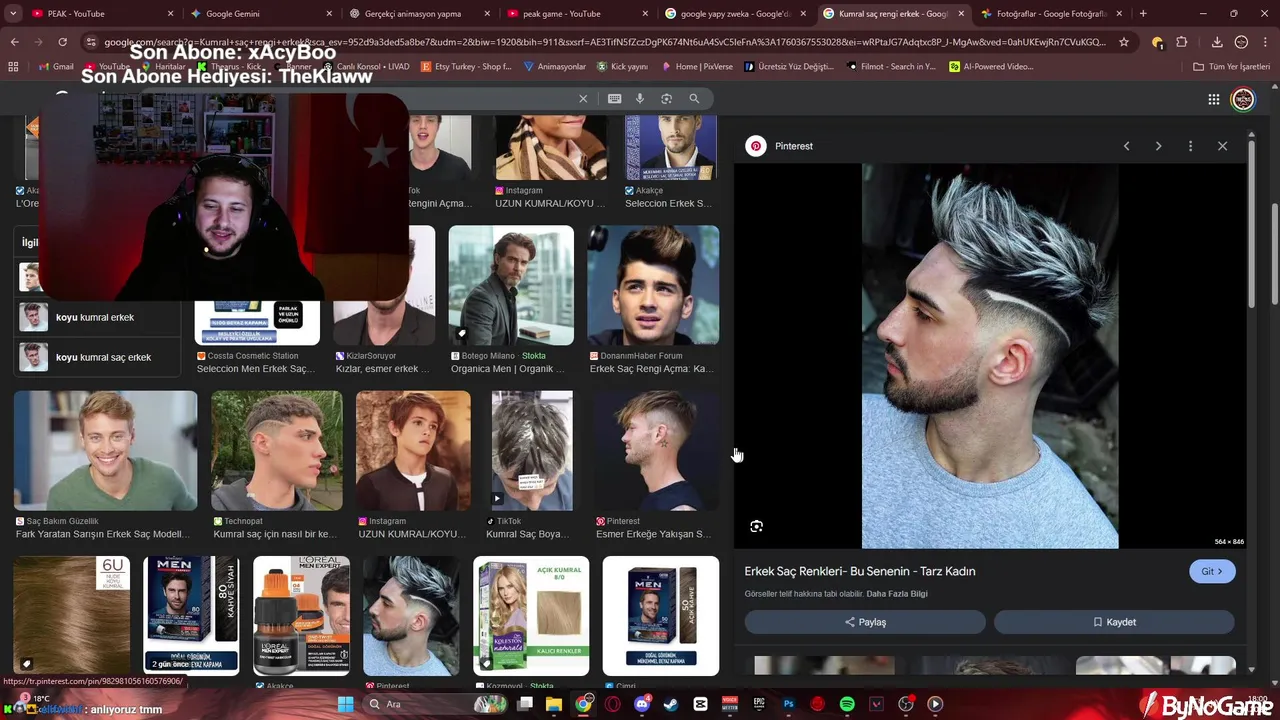The width and height of the screenshot is (1280, 720).
Task: Open Discord from the taskbar
Action: click(642, 704)
